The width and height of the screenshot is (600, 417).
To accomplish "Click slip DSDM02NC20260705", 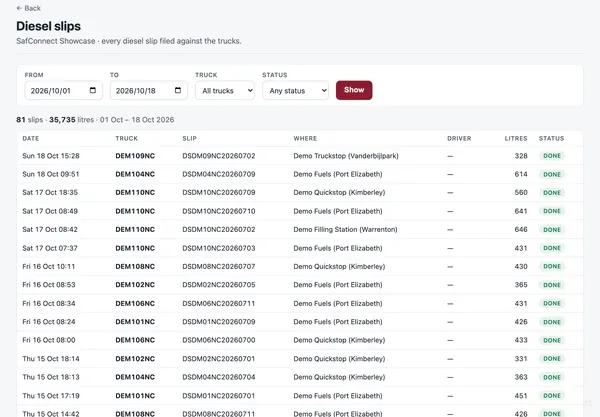I will coord(219,285).
